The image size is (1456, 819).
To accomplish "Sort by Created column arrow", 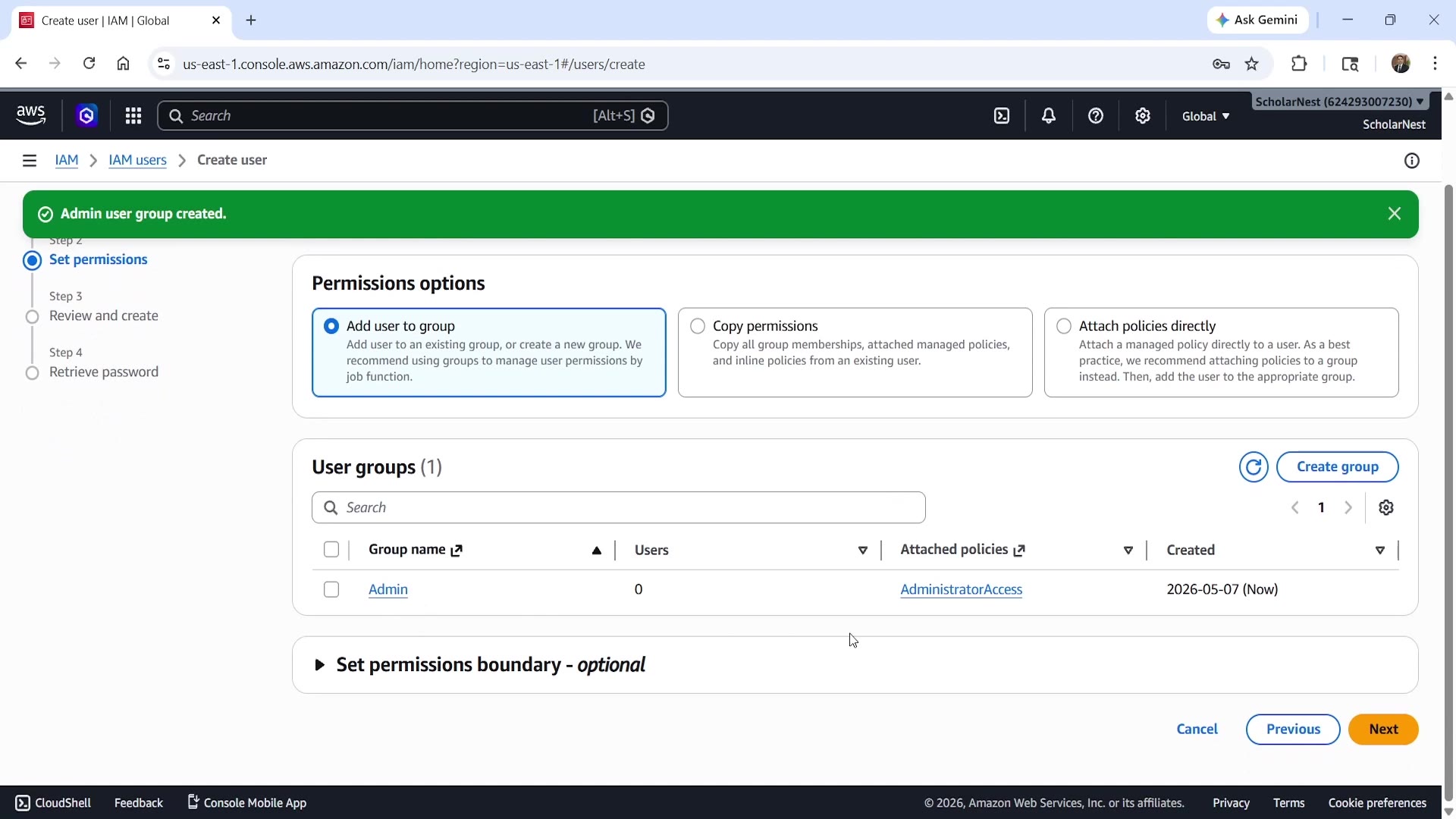I will coord(1380,551).
